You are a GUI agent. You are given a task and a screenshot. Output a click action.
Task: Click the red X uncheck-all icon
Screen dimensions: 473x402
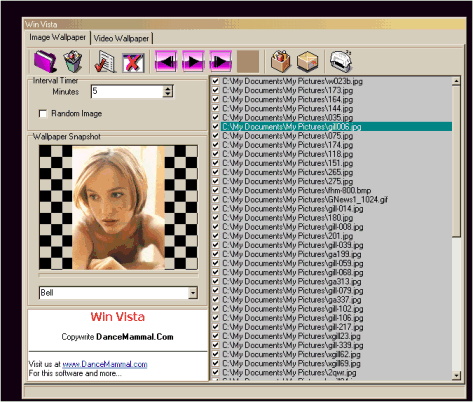(133, 62)
